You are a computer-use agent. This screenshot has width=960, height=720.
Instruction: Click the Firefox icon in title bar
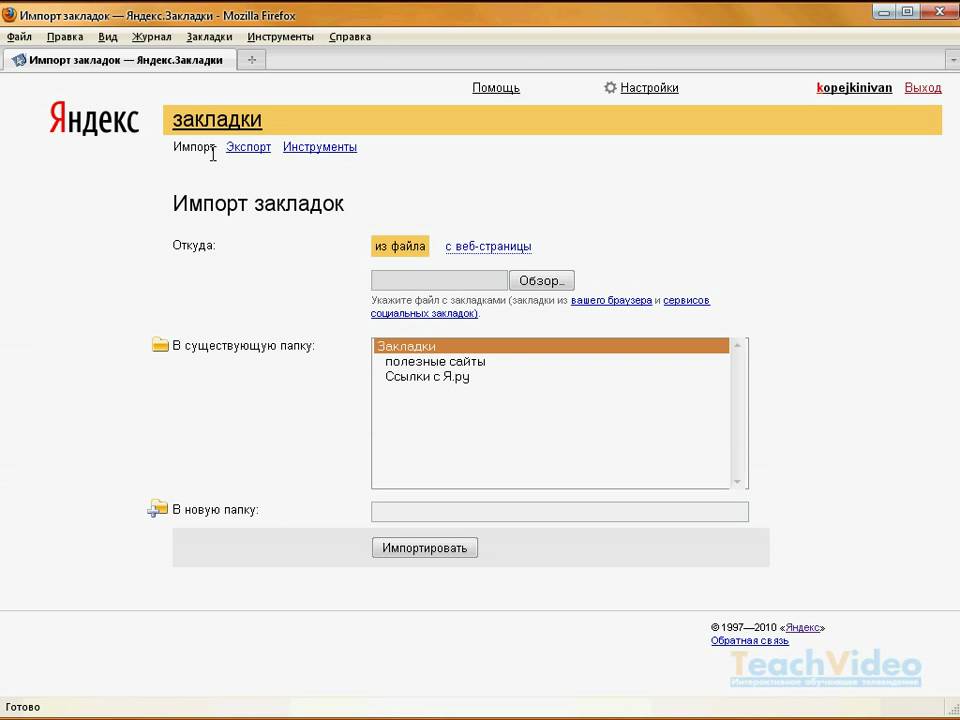(9, 15)
